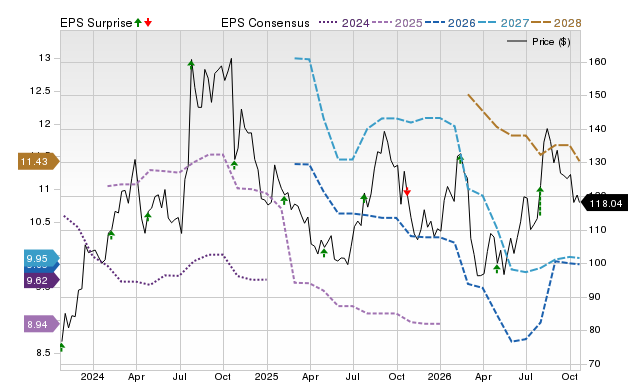640x382 pixels.
Task: Select the 11.43 brown value tag
Action: 38,162
